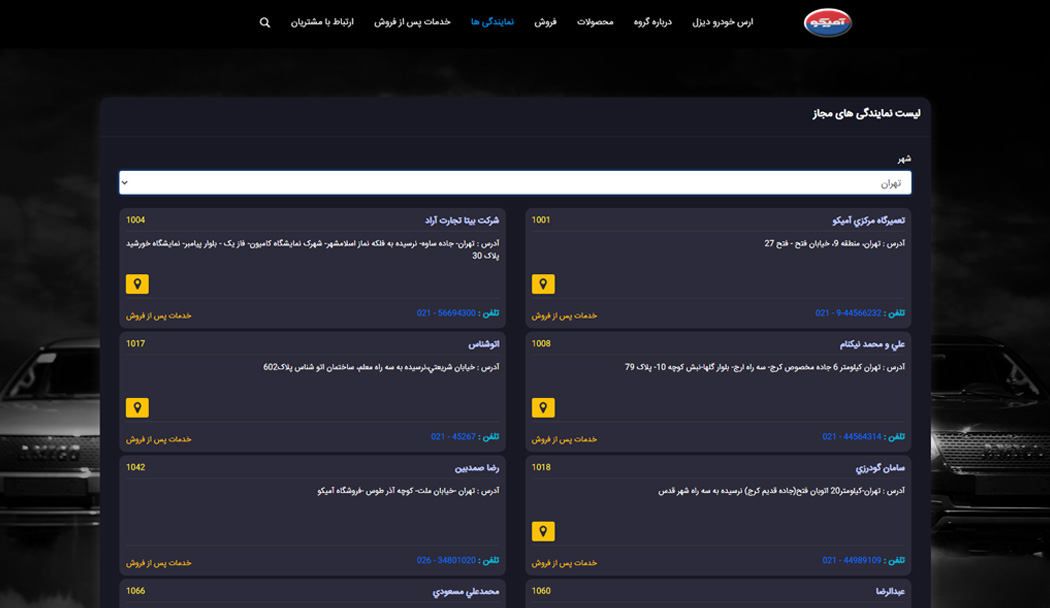Click dealer code 1066
This screenshot has height=608, width=1050.
135,591
